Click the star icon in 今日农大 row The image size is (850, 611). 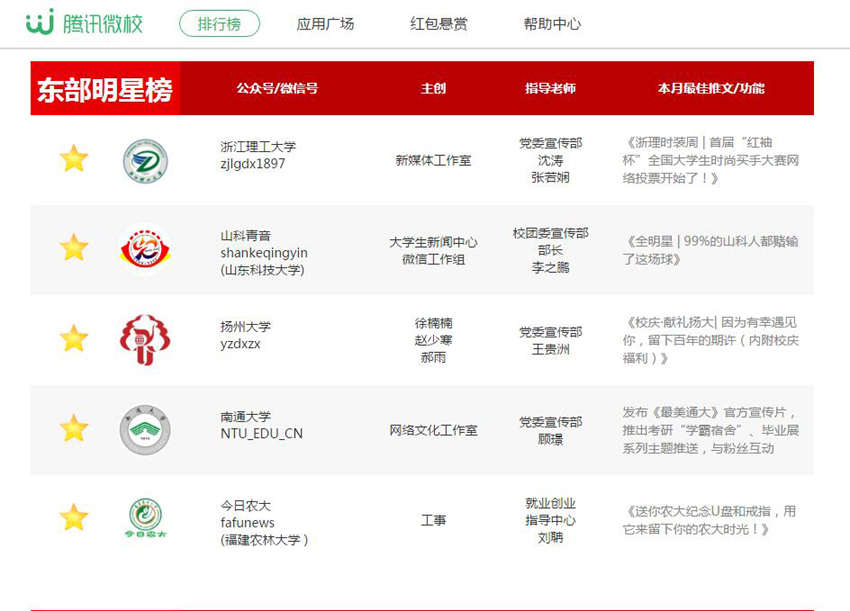coord(74,517)
